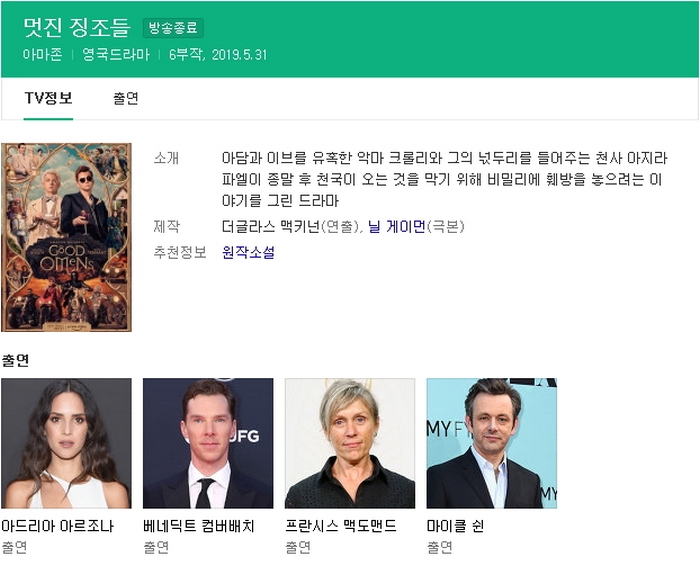Open the Good Omens poster image

[66, 237]
